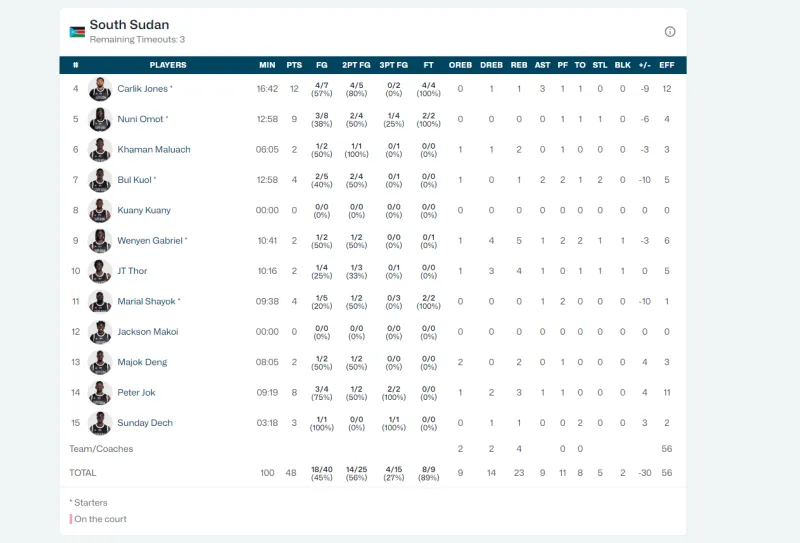
Task: Sort table by PTS column header
Action: click(294, 65)
